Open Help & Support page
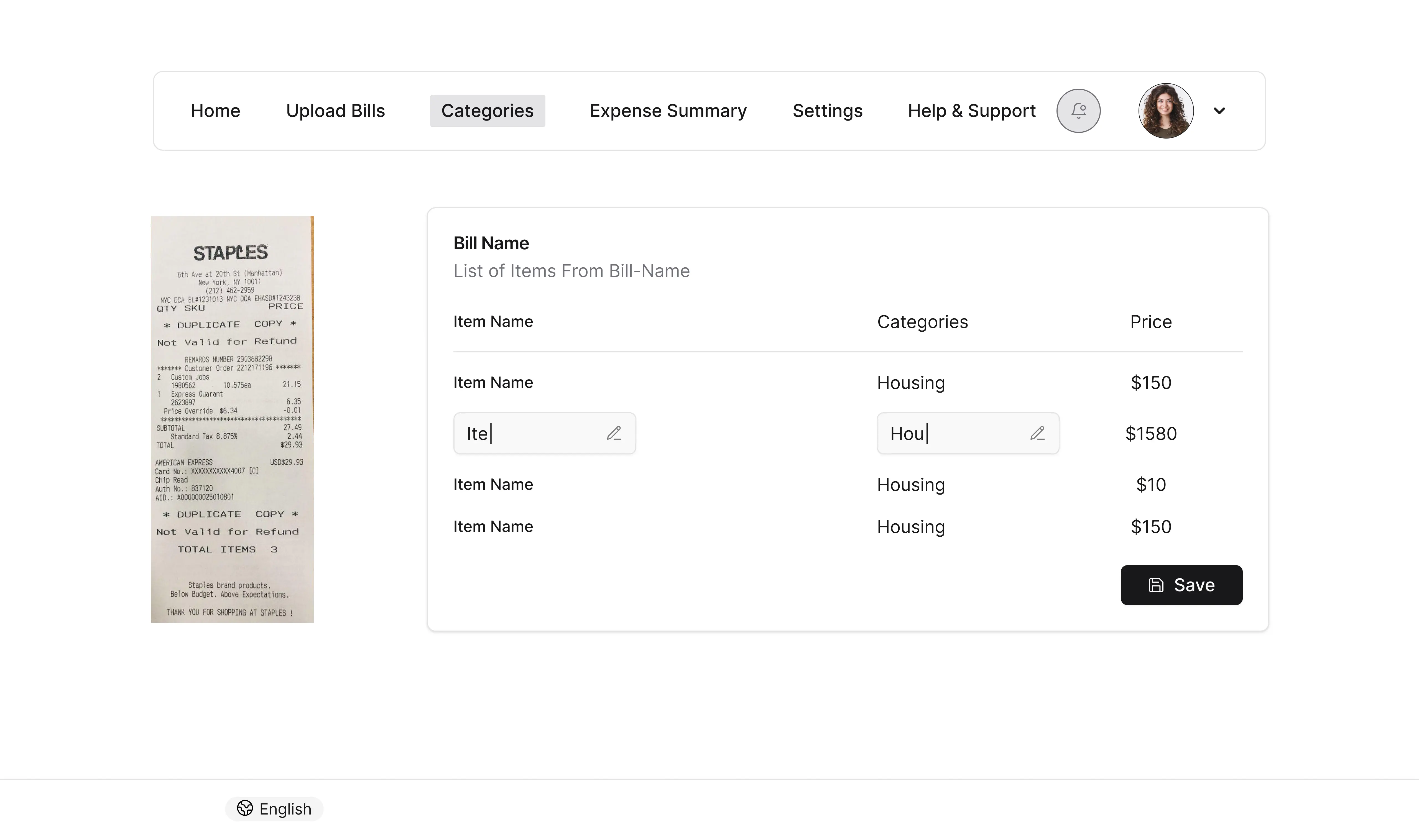1419x840 pixels. 971,111
